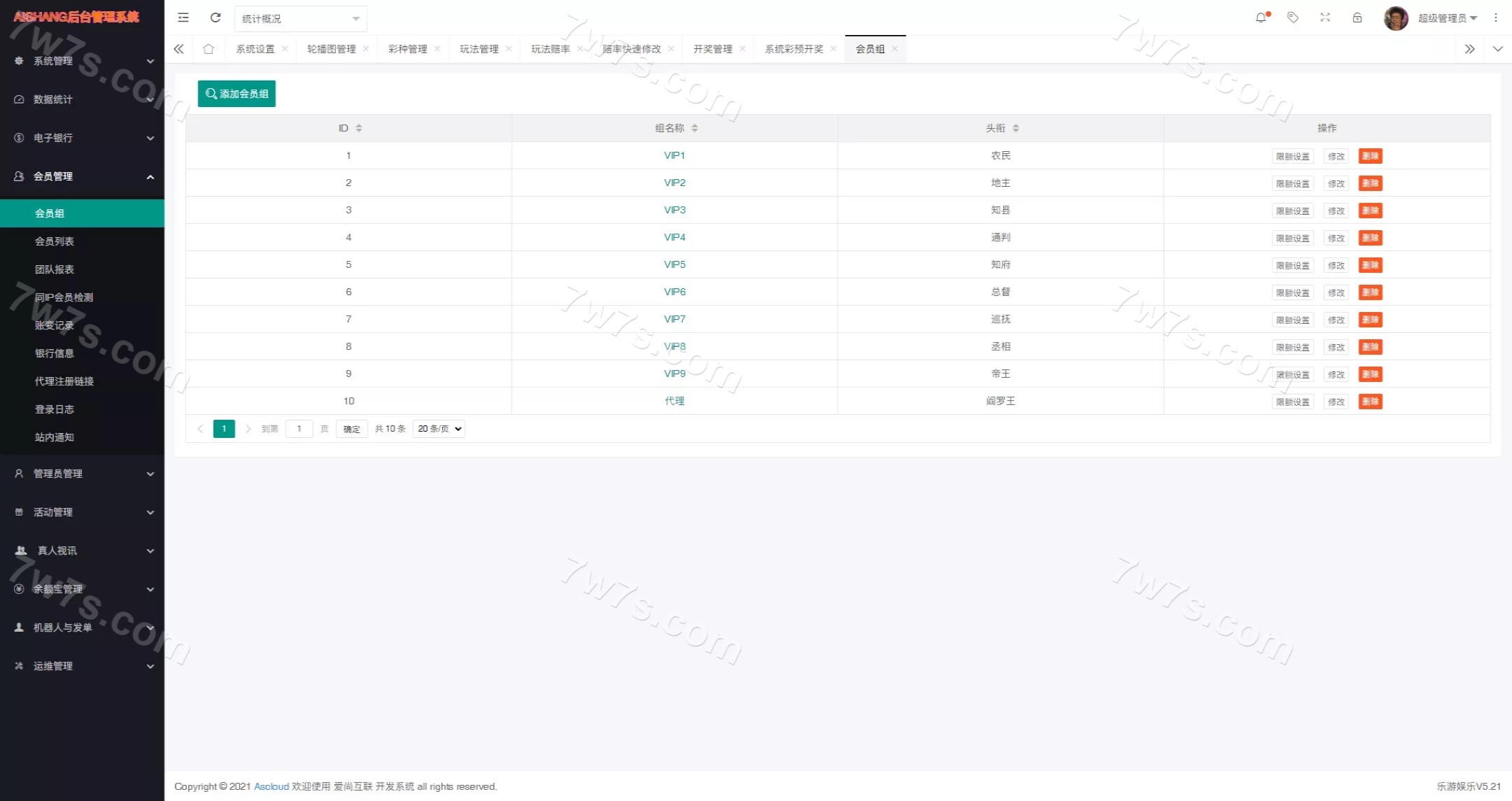This screenshot has height=801, width=1512.
Task: Click the lock screen icon
Action: point(1357,18)
